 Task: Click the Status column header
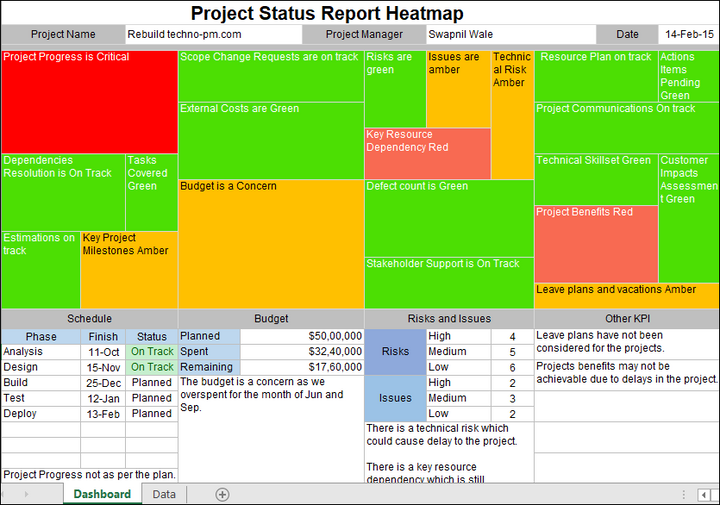coord(152,337)
